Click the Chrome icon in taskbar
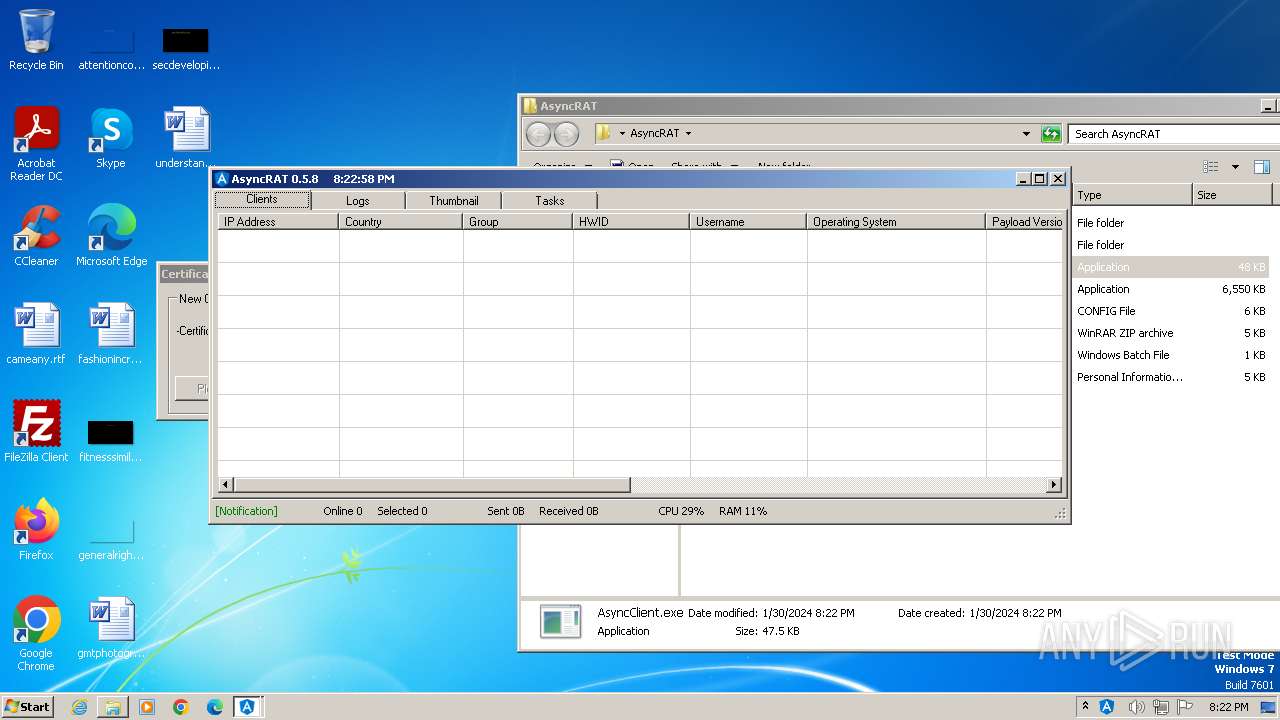 coord(181,707)
